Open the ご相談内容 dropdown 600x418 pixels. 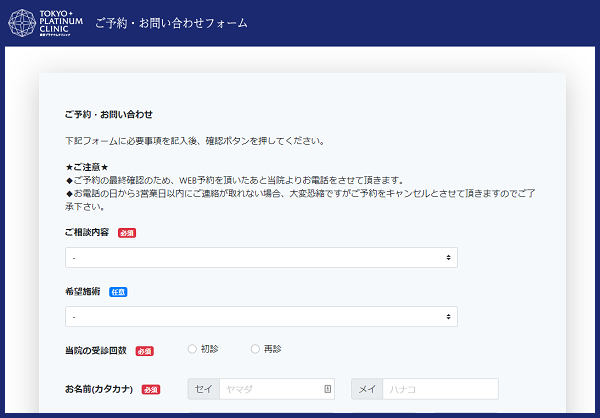pos(260,257)
